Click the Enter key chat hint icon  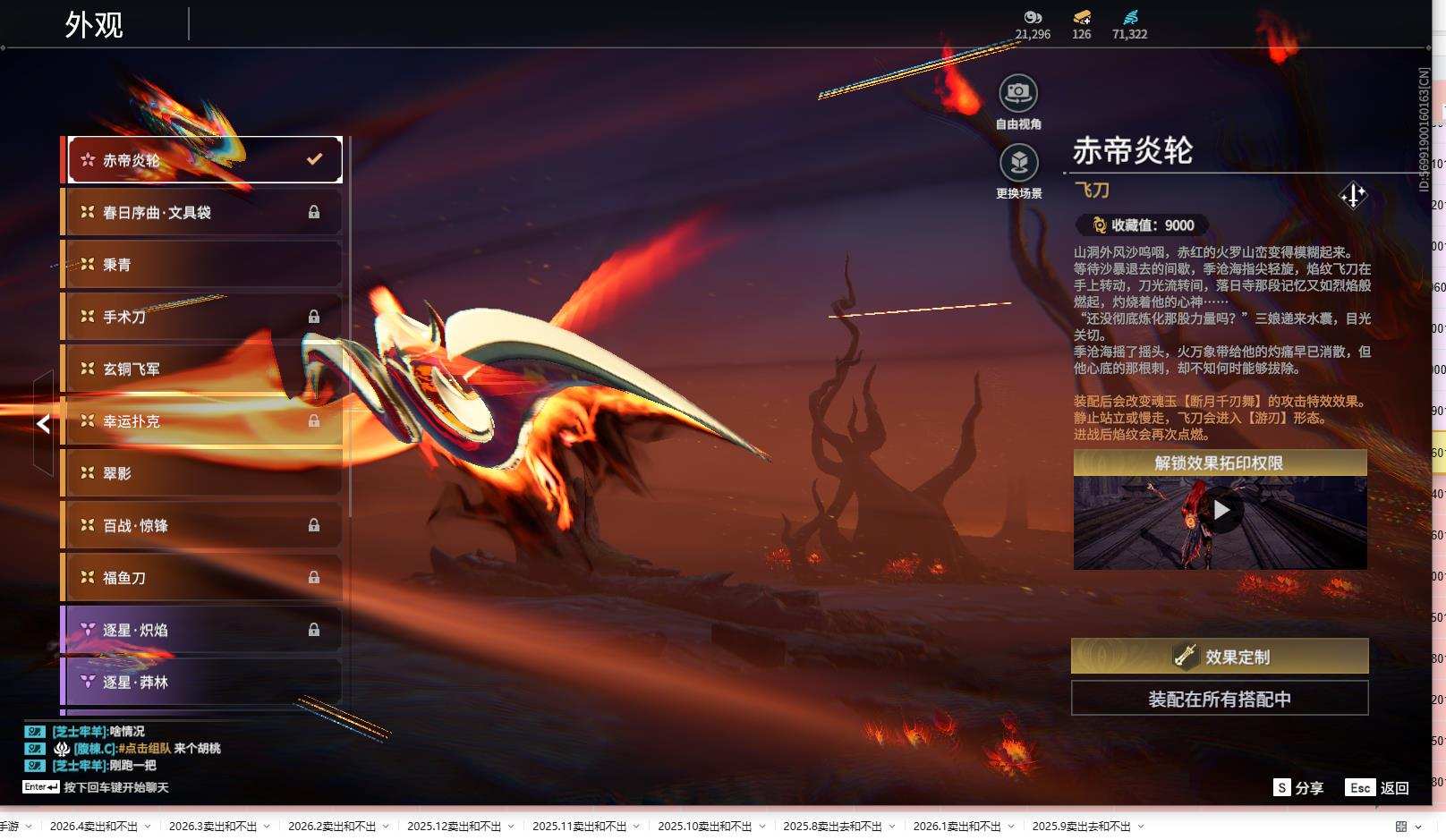41,787
